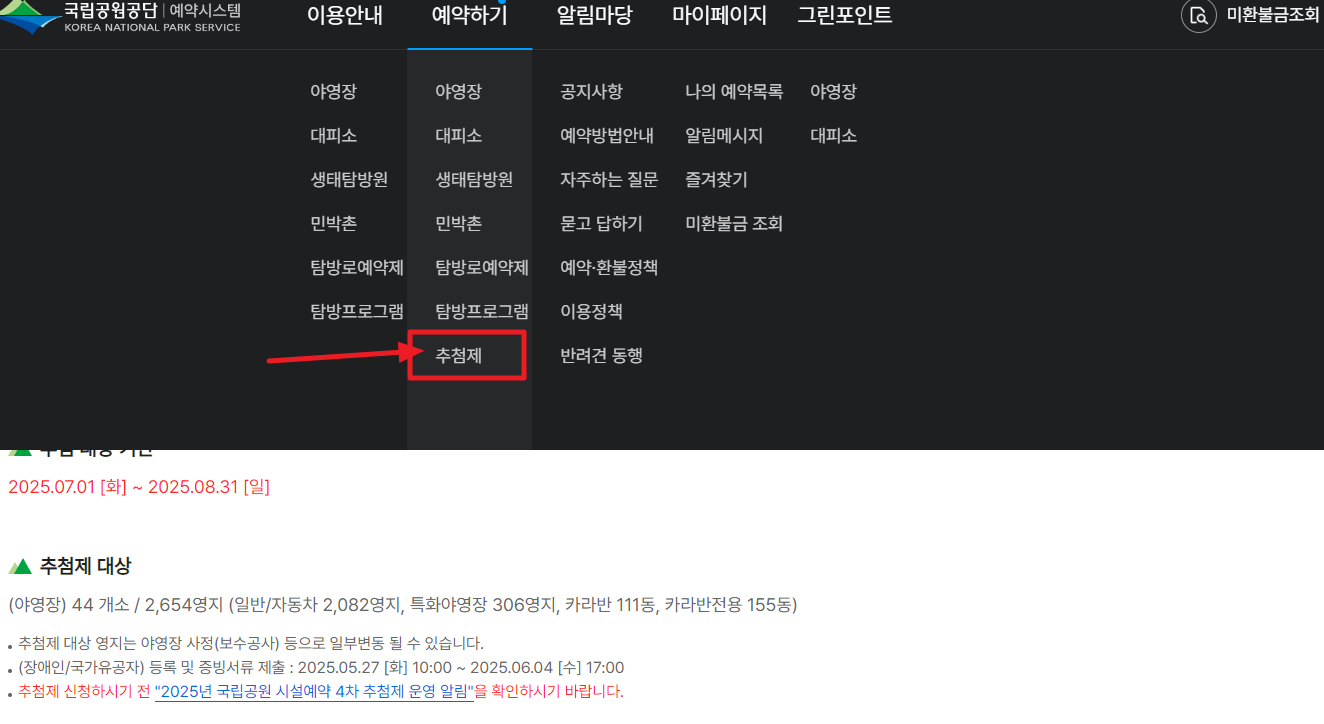
Task: Click the date range 2025.07.01 ~ 2025.08.31 text
Action: pyautogui.click(x=139, y=487)
